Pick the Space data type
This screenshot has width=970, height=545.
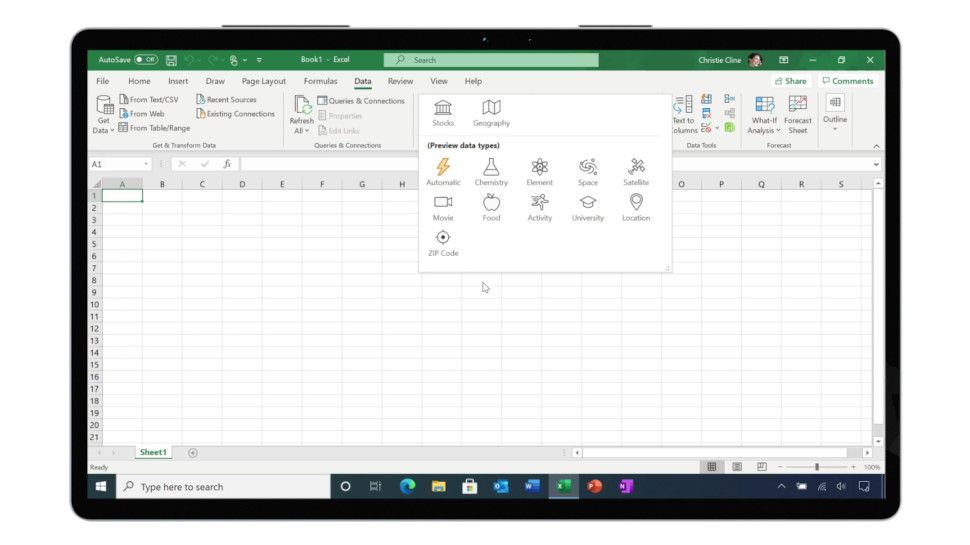(588, 172)
